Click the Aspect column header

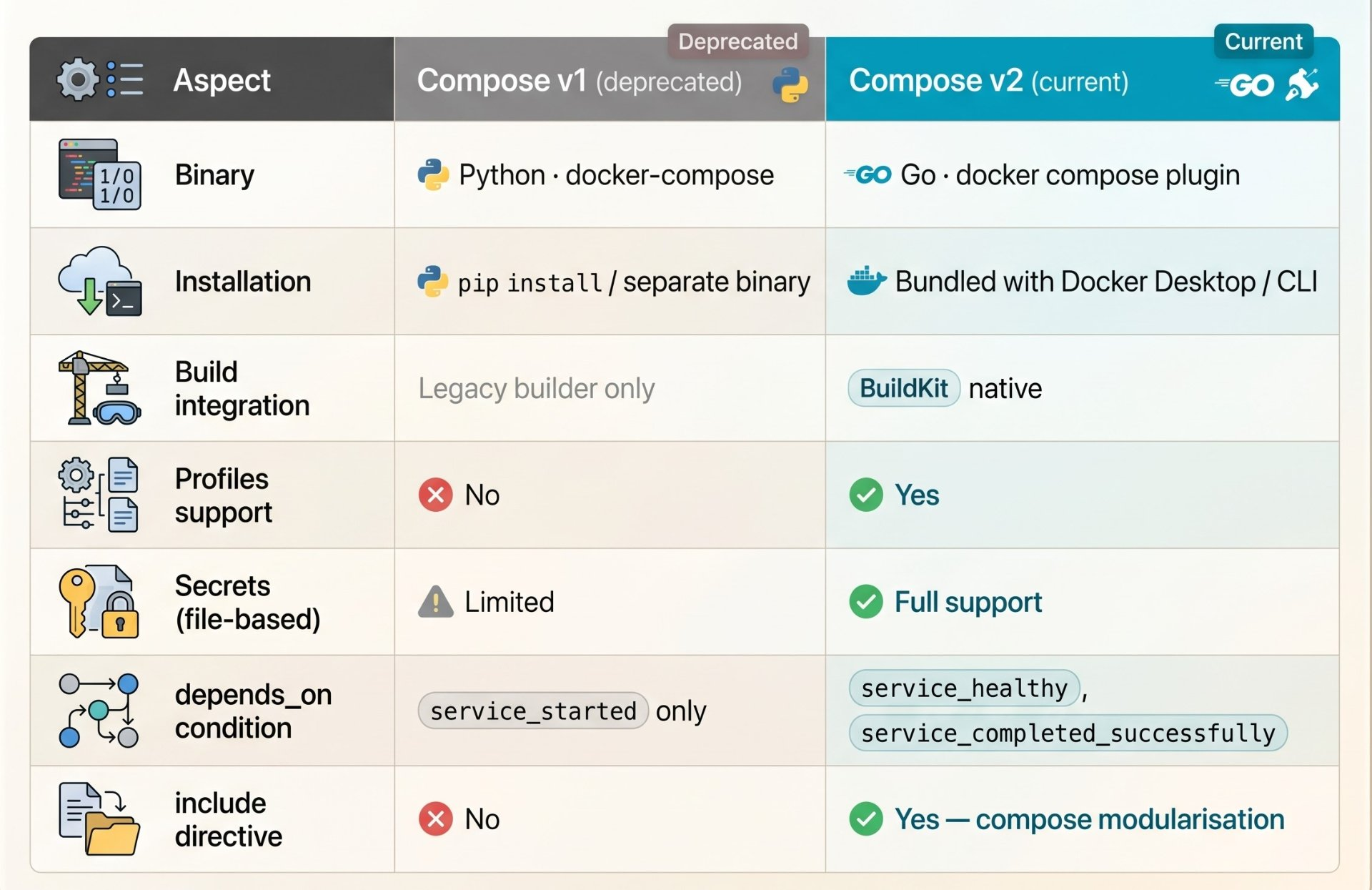(212, 79)
